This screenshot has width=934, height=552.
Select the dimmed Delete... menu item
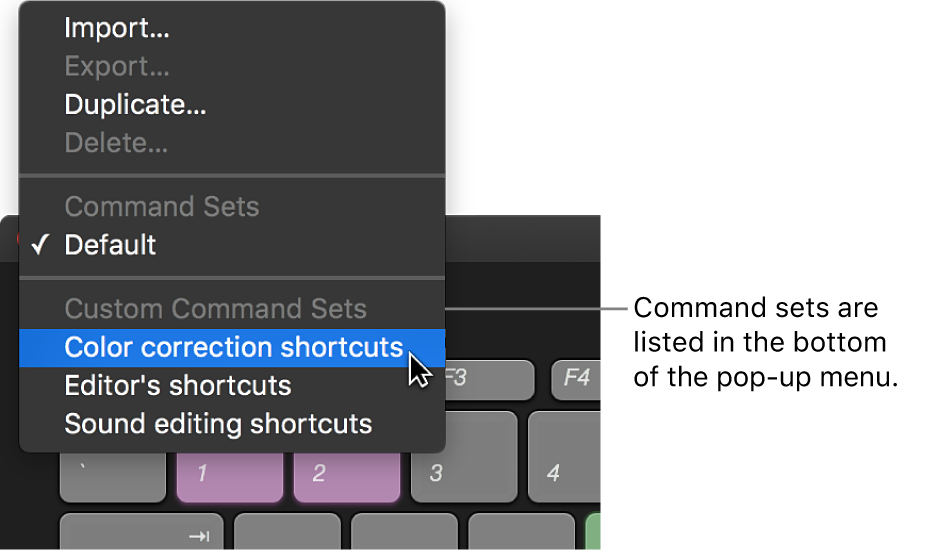tap(116, 142)
